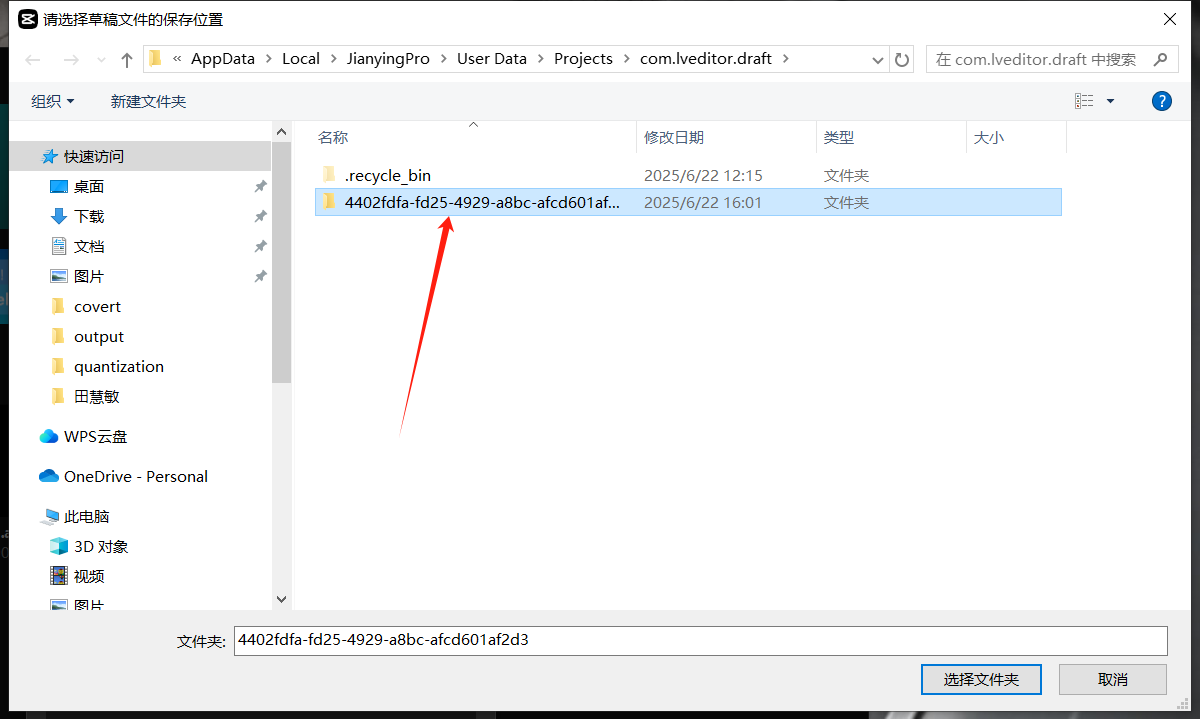Open the 组织 dropdown menu

coord(53,101)
